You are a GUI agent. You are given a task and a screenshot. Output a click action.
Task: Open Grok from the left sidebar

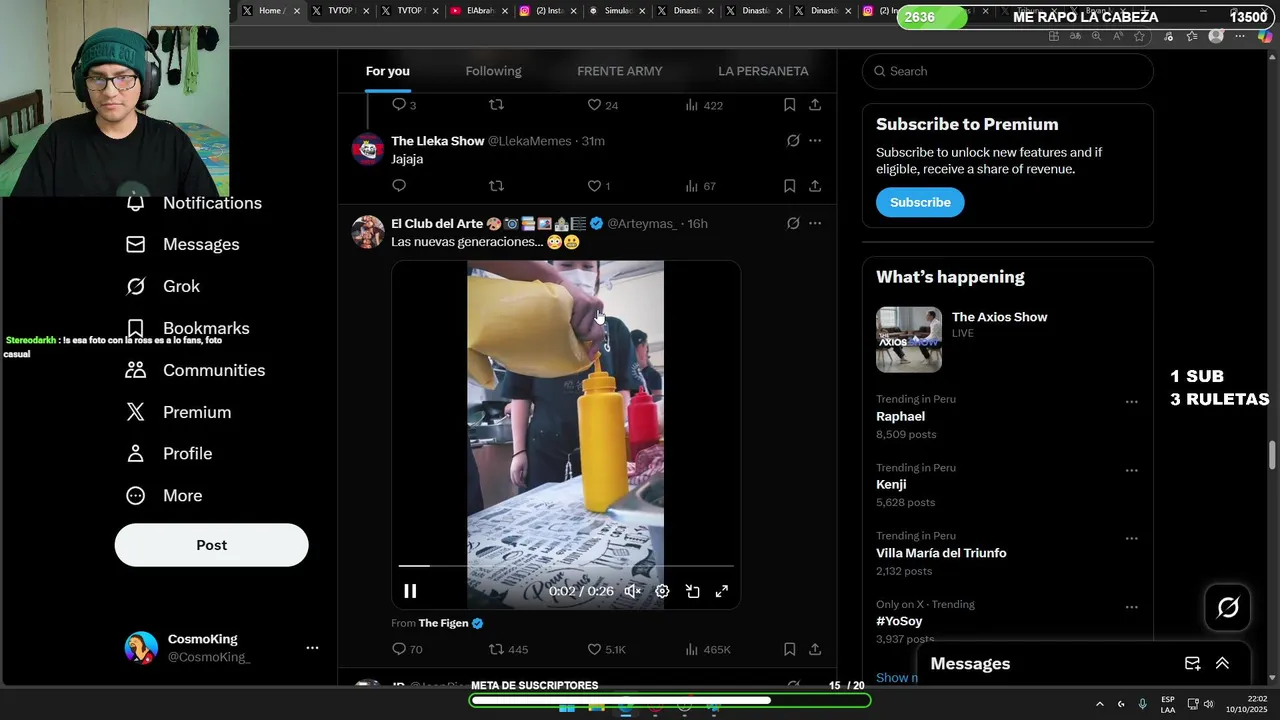pos(162,286)
